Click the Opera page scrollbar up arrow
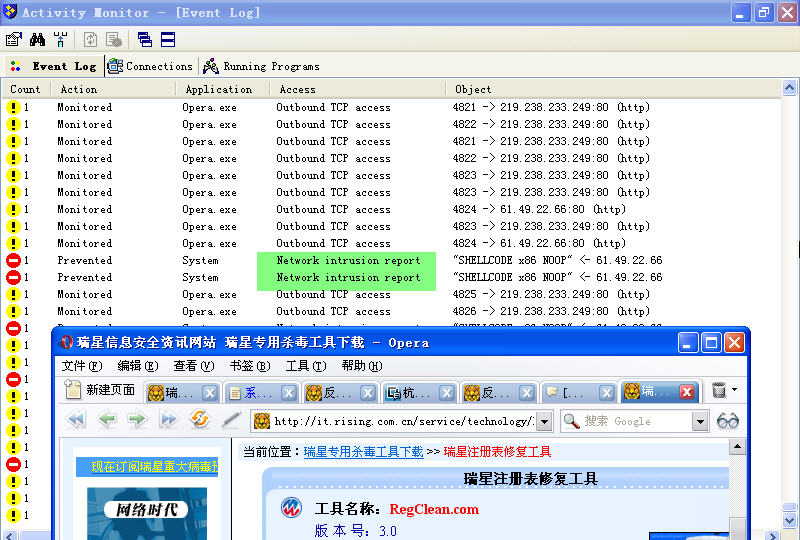Image resolution: width=800 pixels, height=540 pixels. pos(737,448)
